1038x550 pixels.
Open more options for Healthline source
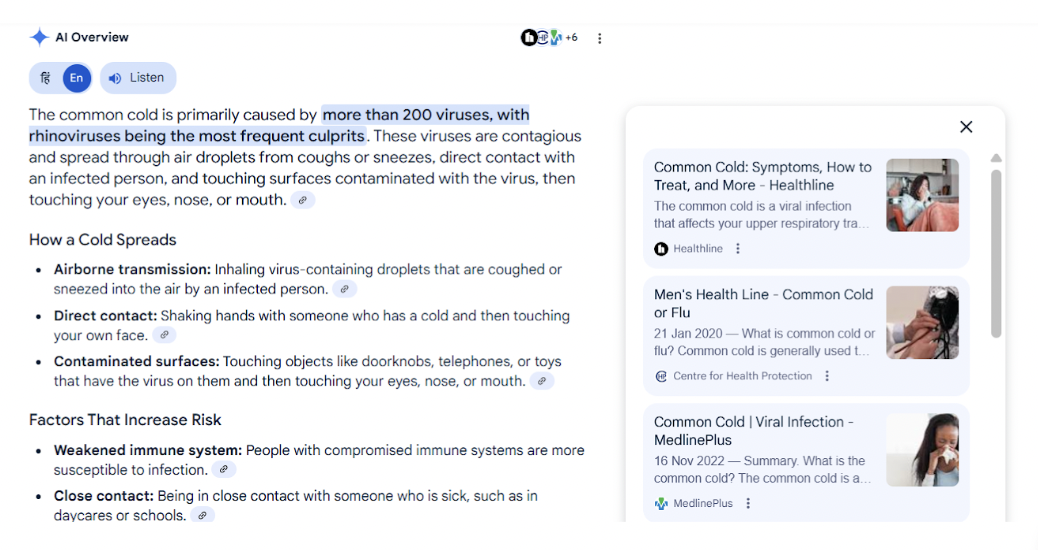click(738, 249)
